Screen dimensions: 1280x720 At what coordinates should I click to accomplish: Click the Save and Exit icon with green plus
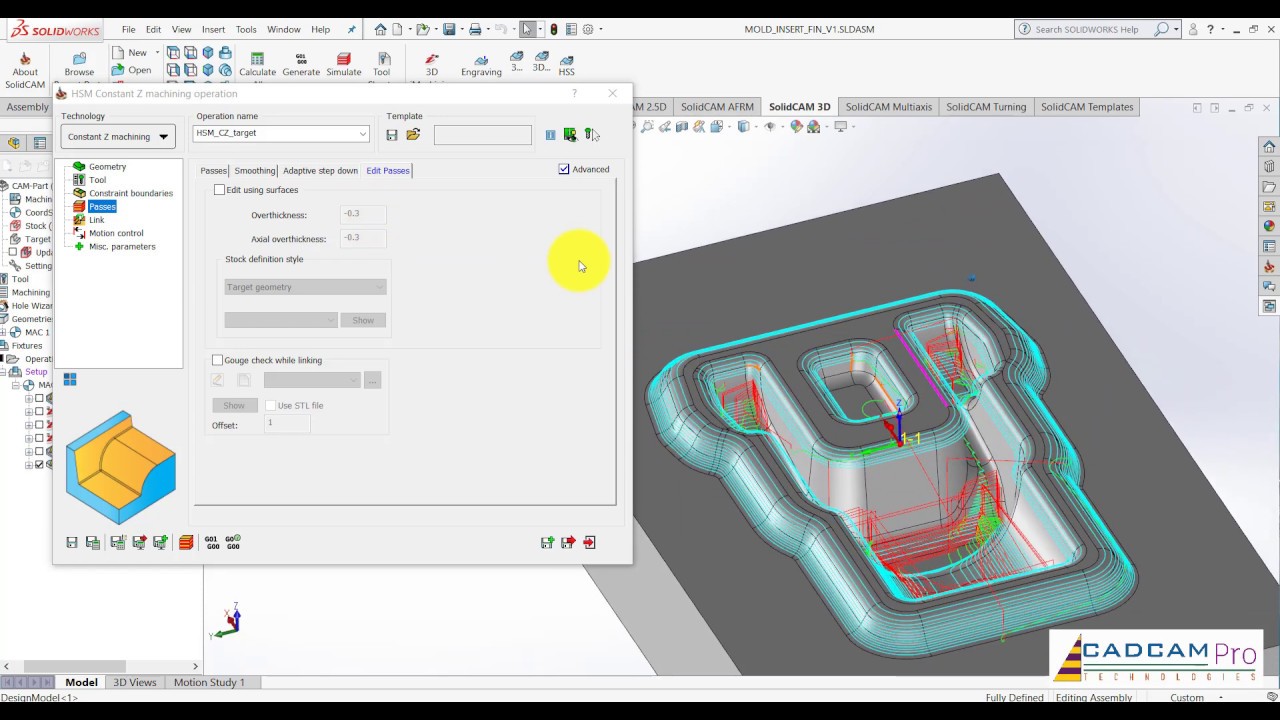547,542
